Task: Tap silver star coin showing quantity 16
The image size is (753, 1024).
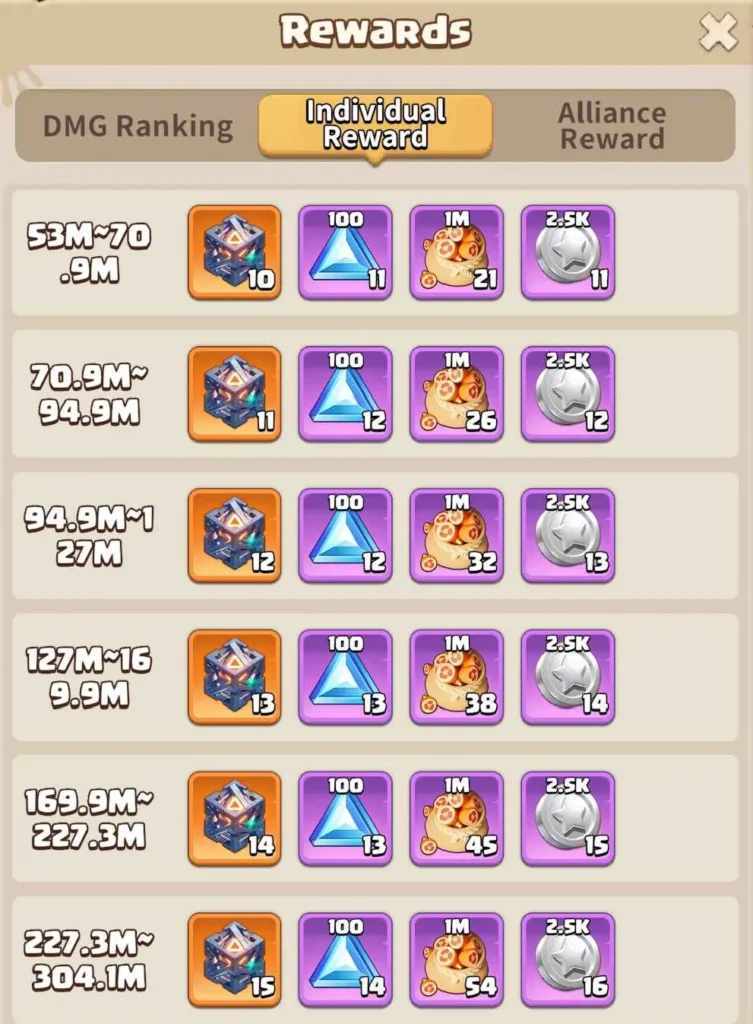Action: (x=568, y=960)
